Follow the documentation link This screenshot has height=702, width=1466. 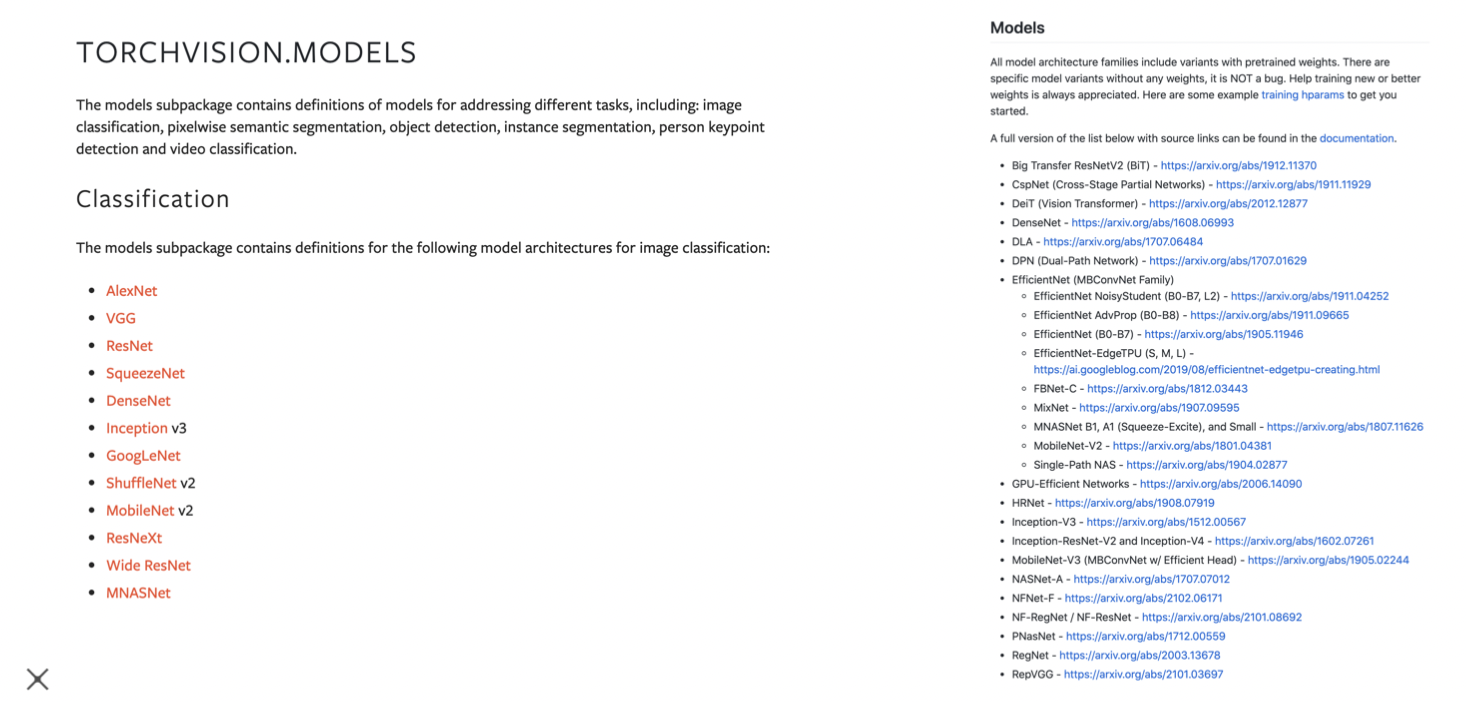coord(1356,138)
